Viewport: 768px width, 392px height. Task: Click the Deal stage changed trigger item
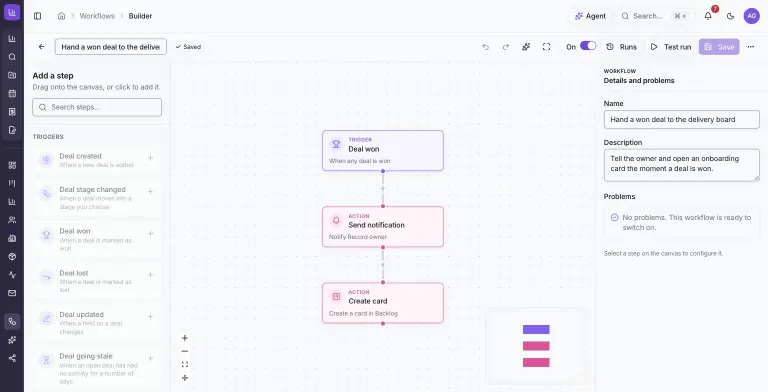[x=97, y=197]
